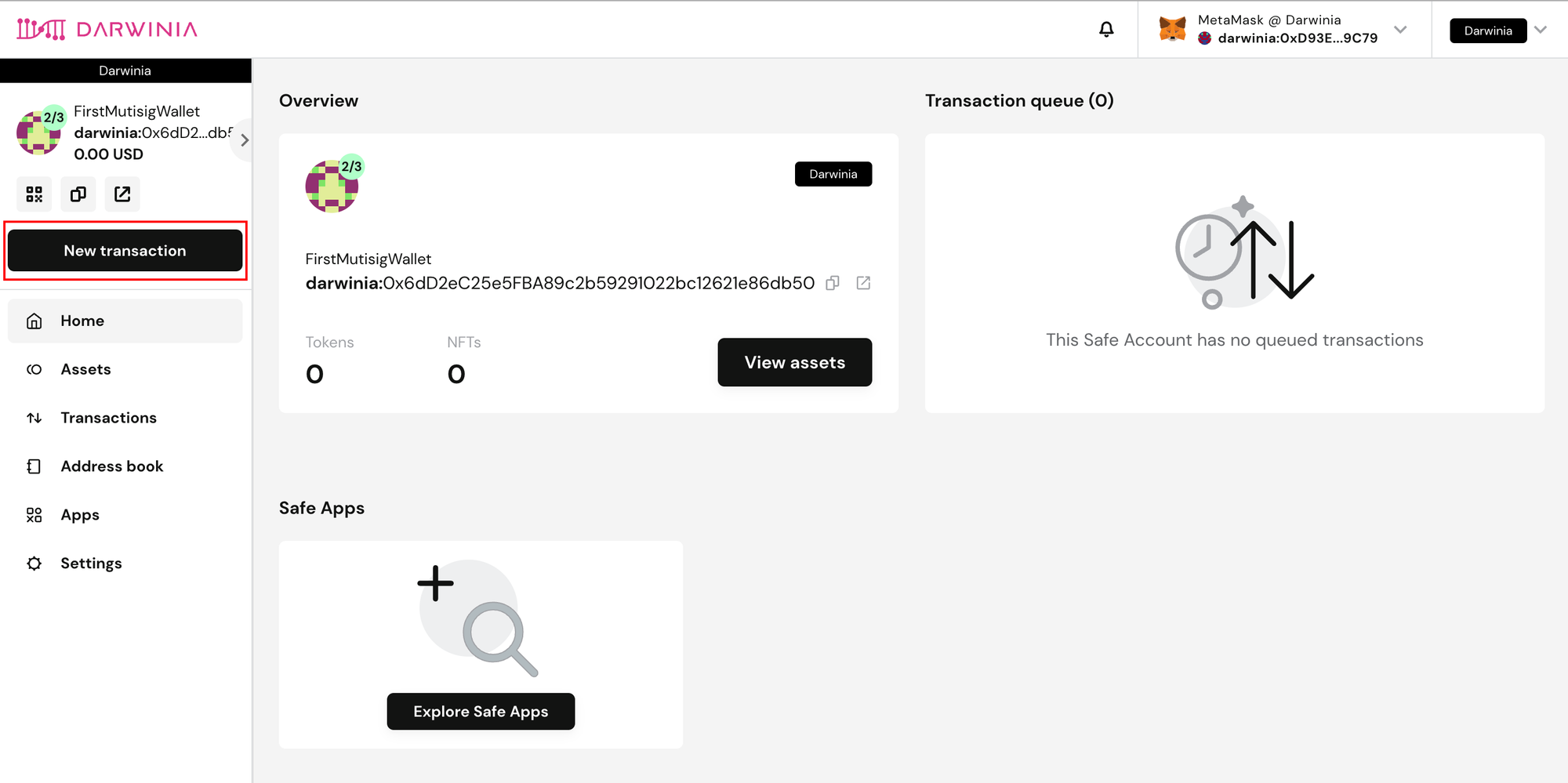This screenshot has width=1568, height=783.
Task: Click the MetaMask fox icon
Action: 1172,30
